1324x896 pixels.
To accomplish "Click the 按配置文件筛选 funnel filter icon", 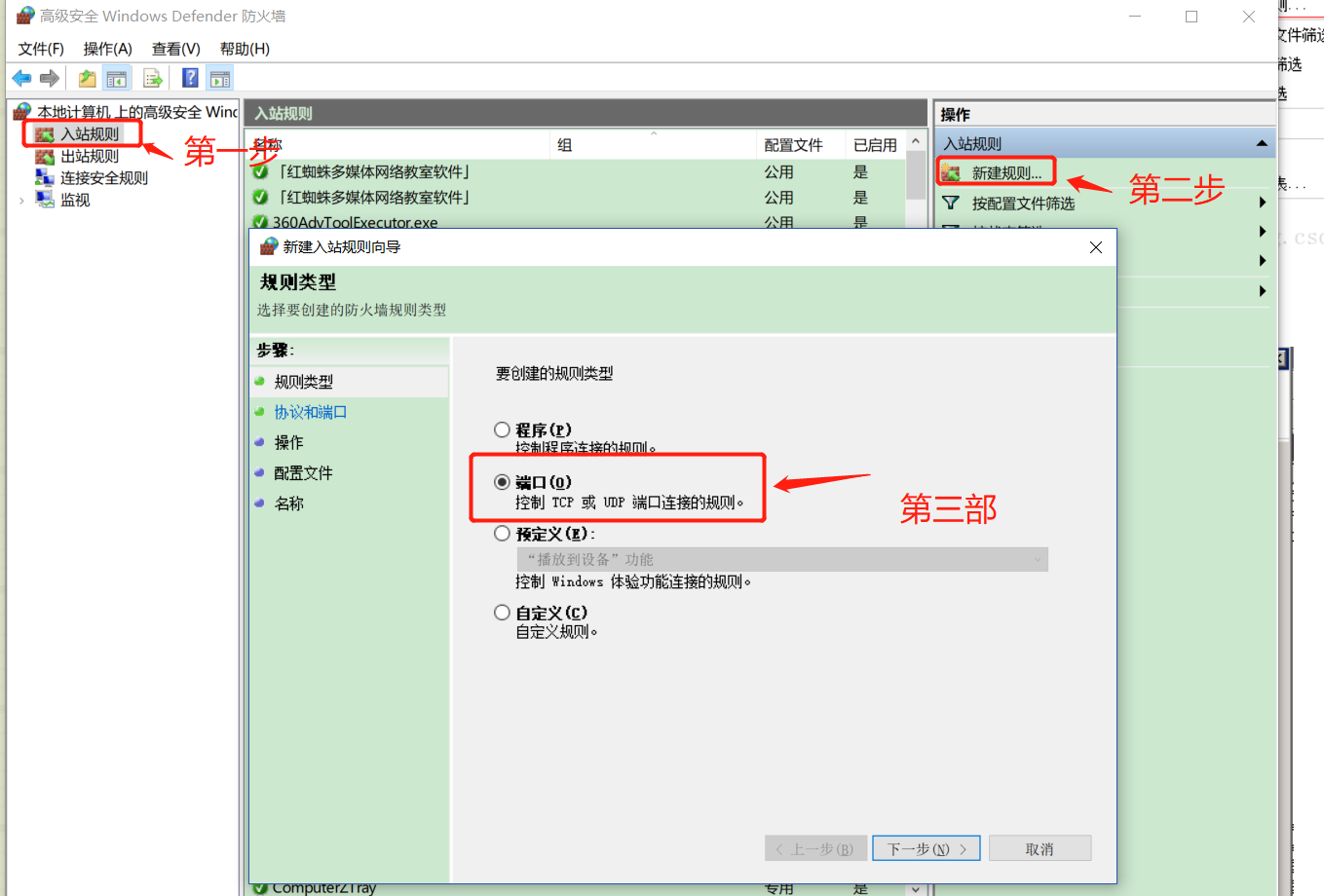I will point(951,204).
